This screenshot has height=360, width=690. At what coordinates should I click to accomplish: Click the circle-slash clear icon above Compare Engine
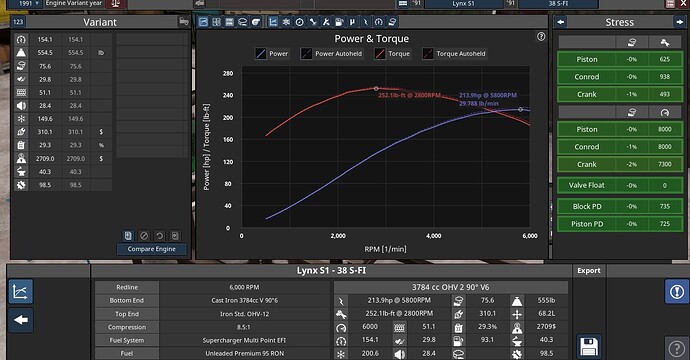(x=144, y=236)
